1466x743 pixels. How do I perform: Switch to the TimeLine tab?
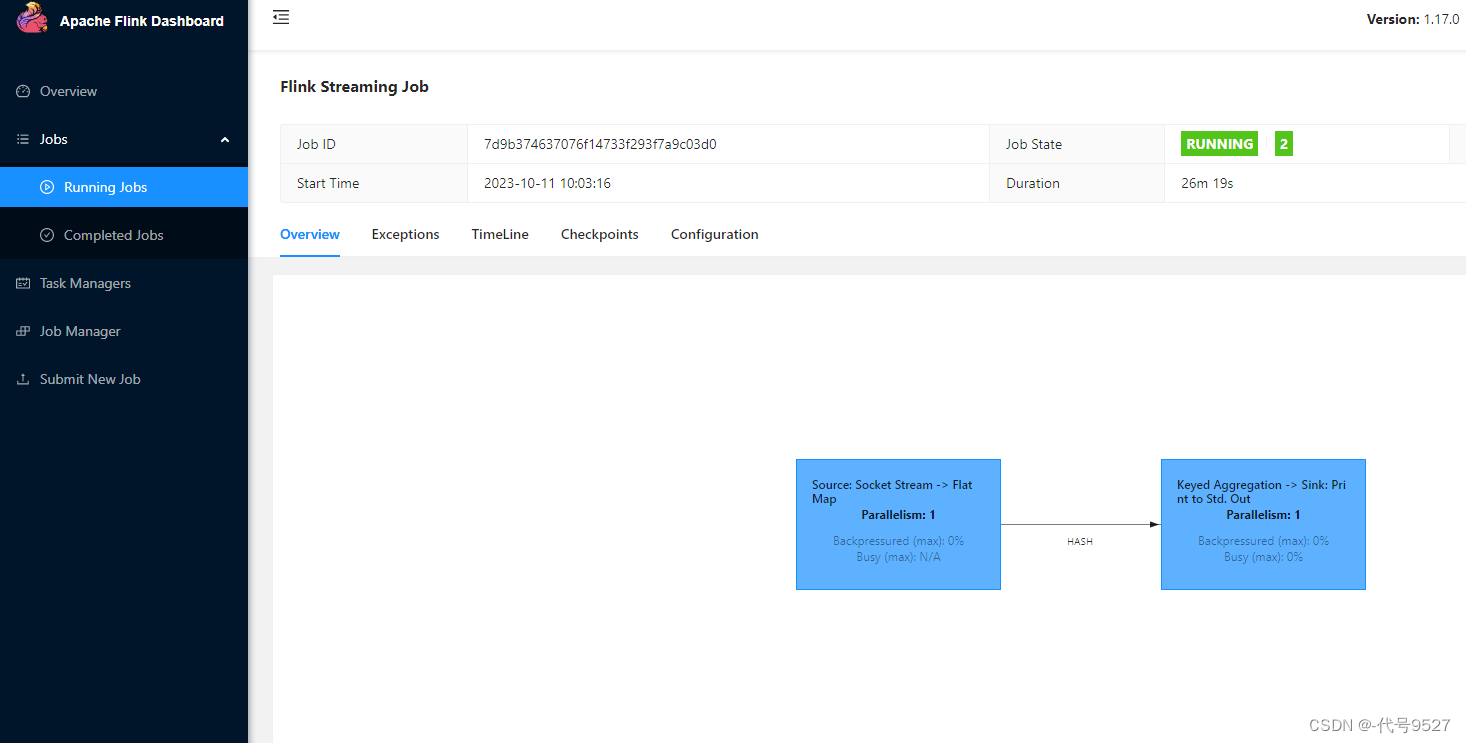point(500,234)
